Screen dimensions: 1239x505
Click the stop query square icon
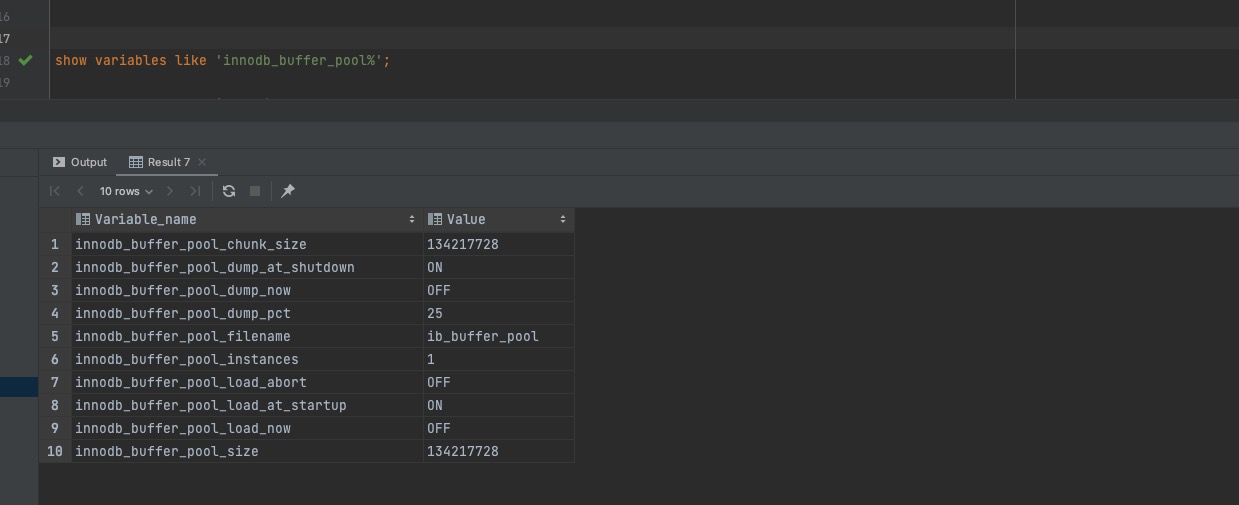pyautogui.click(x=255, y=191)
